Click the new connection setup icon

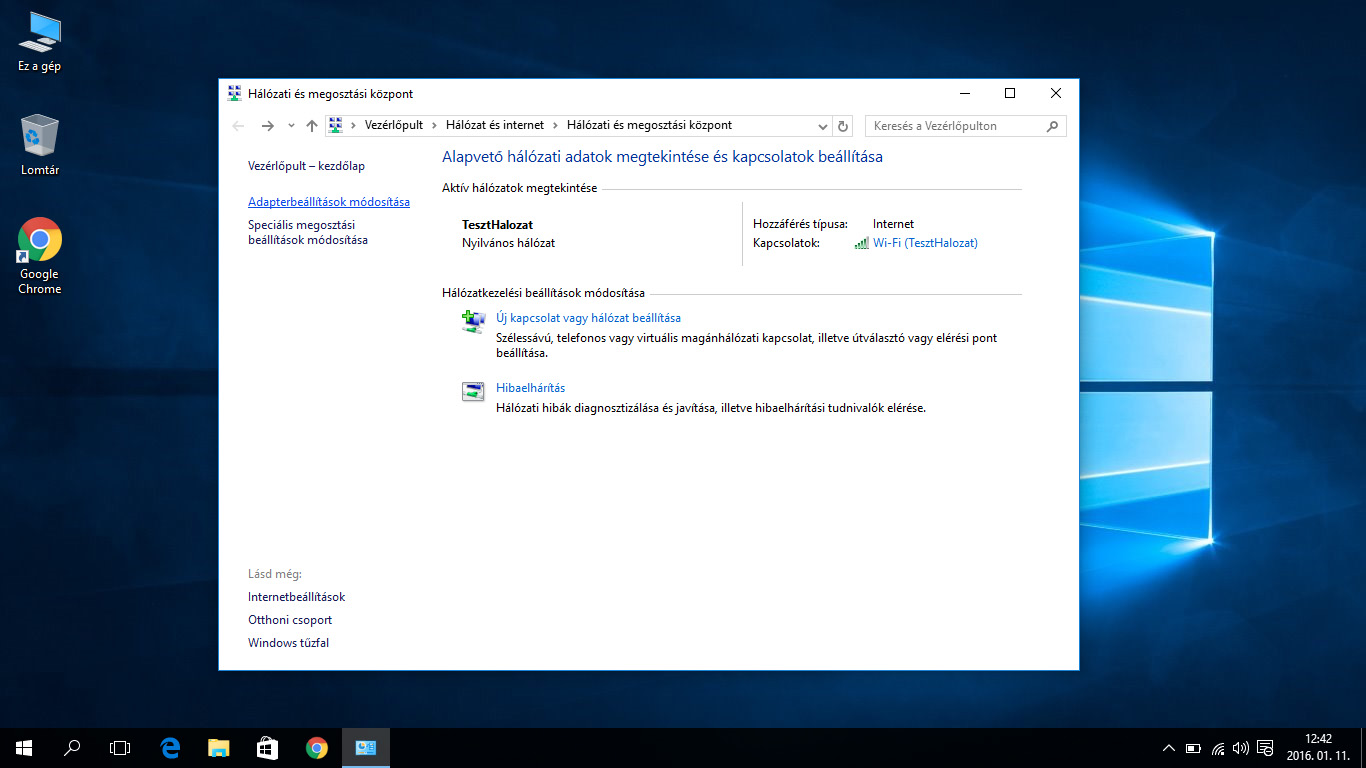(473, 321)
